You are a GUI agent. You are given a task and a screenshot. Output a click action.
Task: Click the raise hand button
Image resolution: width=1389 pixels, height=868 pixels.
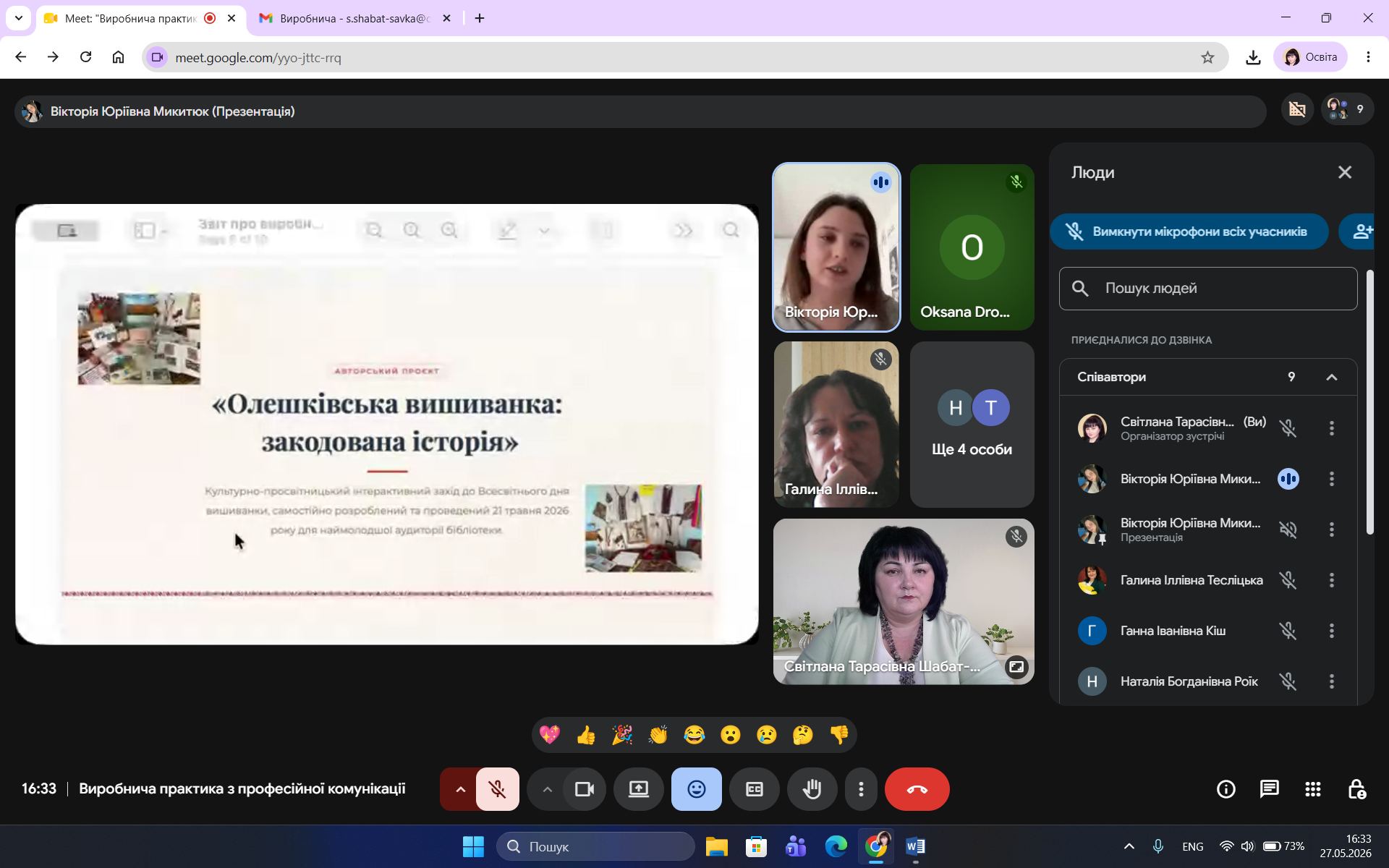(x=812, y=789)
